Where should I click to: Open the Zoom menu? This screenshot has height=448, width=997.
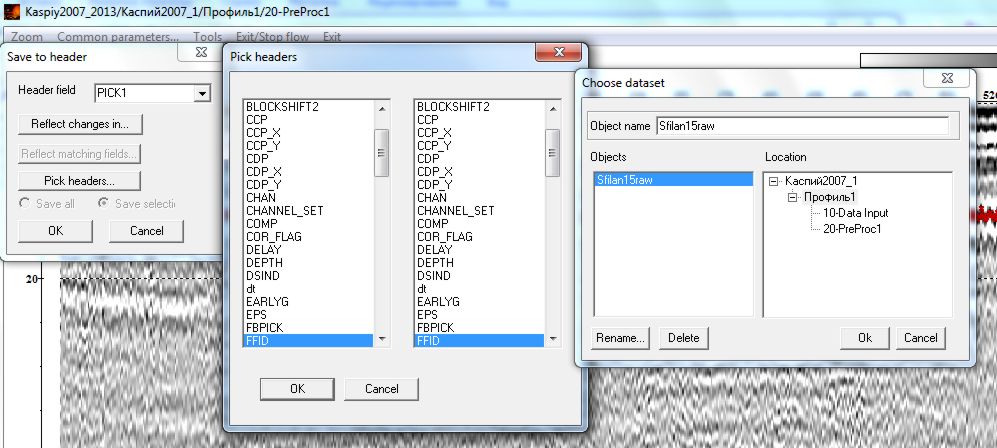[27, 37]
